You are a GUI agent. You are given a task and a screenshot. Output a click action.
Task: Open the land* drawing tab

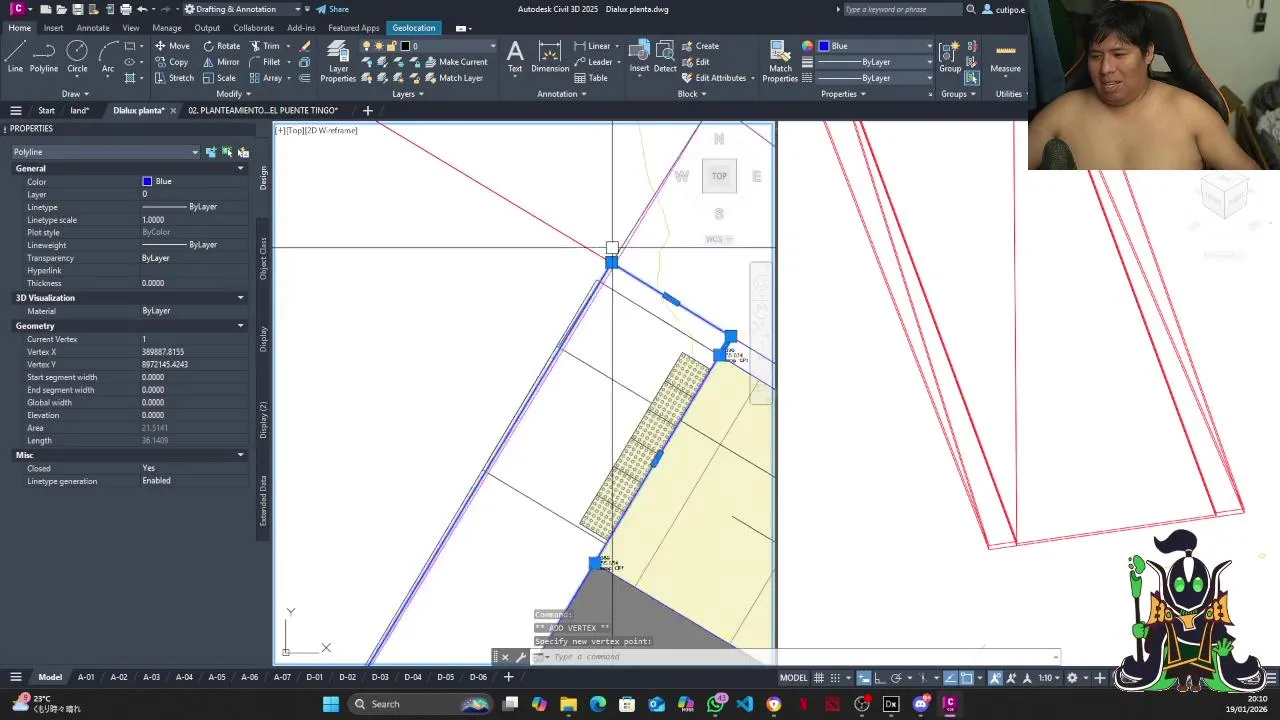tap(80, 110)
